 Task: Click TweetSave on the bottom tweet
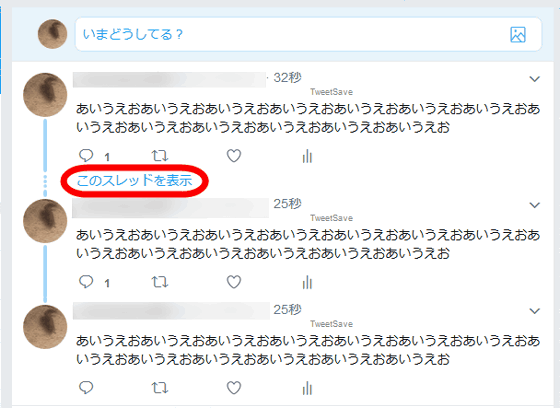click(x=331, y=324)
